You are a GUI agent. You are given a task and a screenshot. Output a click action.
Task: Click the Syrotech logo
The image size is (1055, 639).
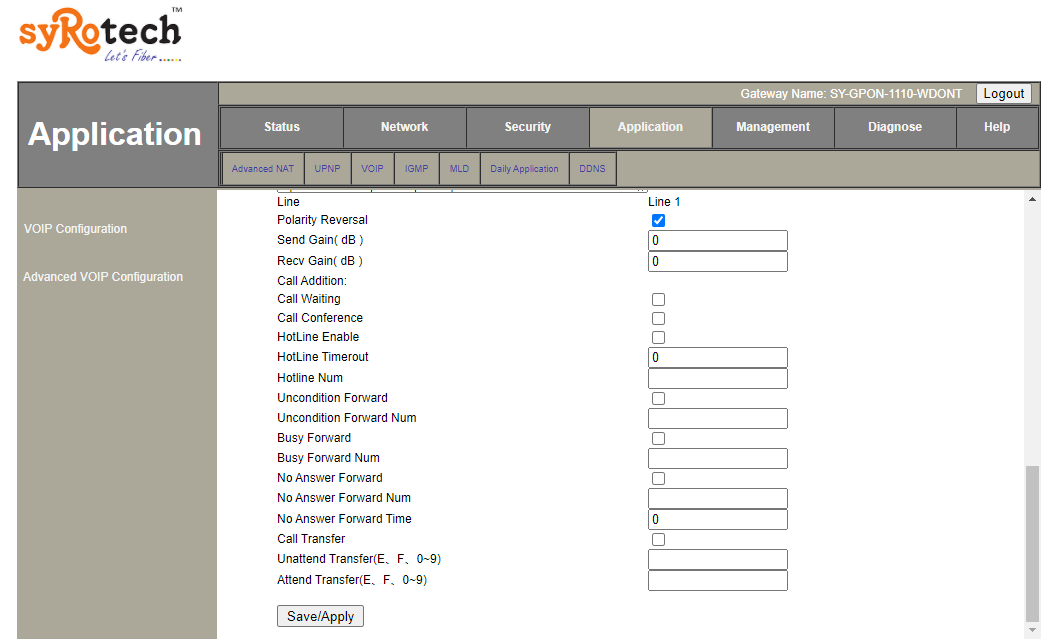pos(100,35)
